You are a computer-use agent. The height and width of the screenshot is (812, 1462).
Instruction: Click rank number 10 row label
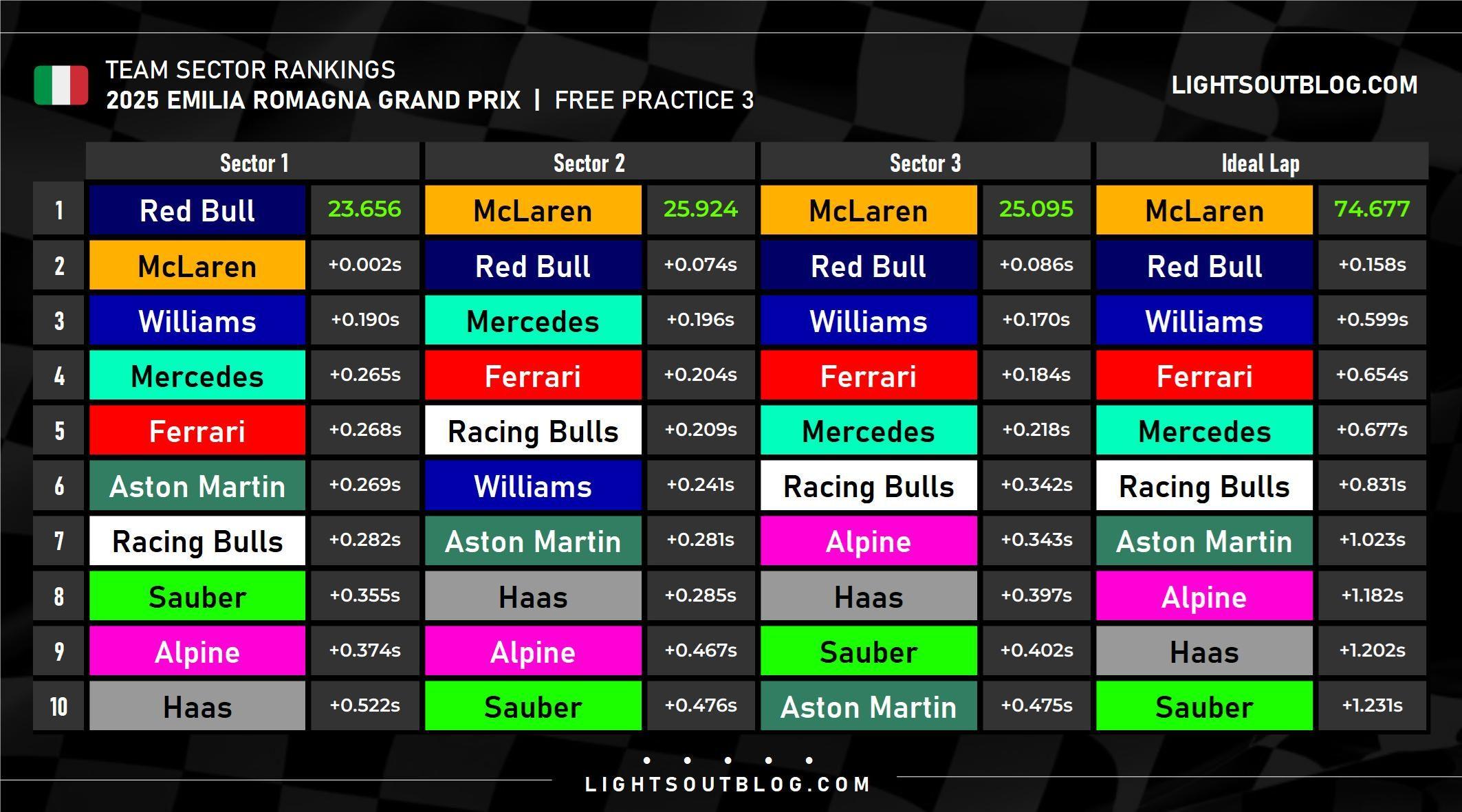tap(58, 706)
